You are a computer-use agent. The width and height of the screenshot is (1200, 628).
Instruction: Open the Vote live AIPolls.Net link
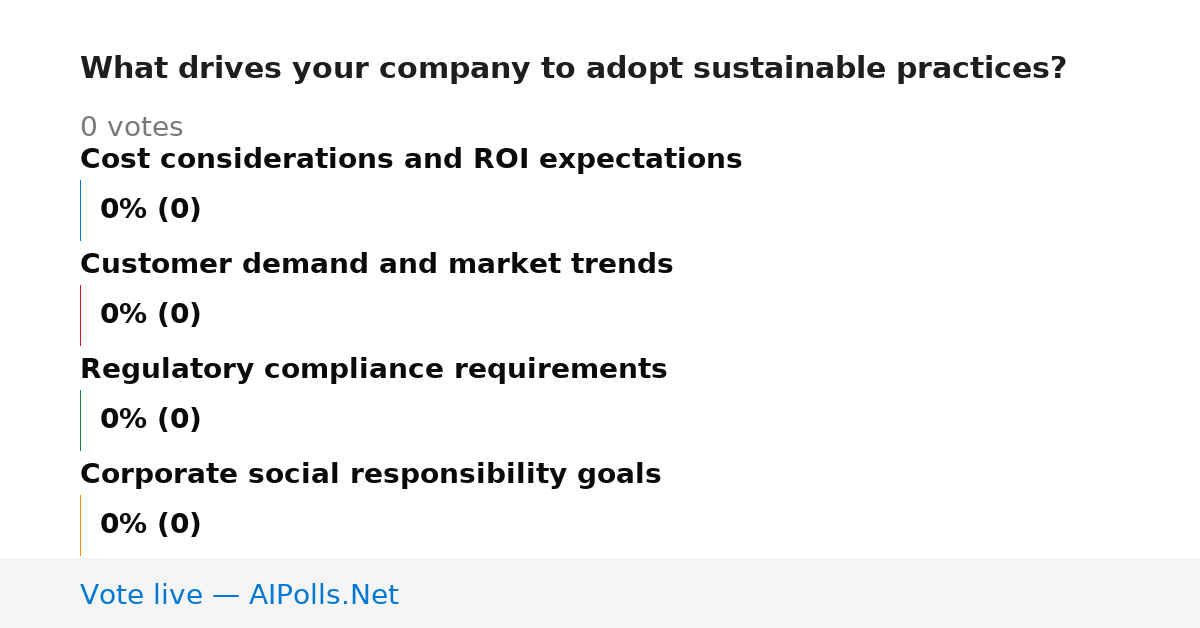(239, 595)
